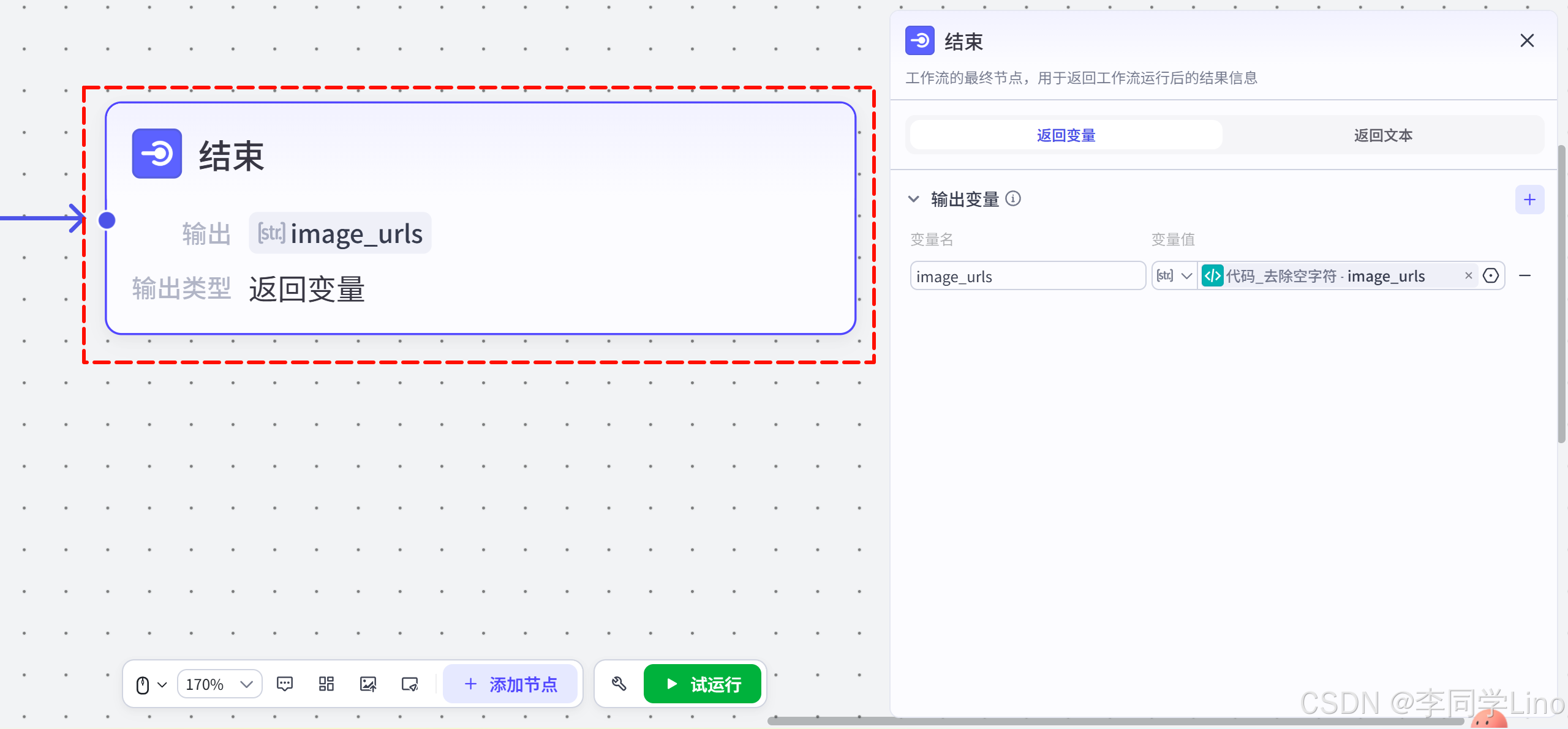
Task: Click the hexagon variable settings icon
Action: pyautogui.click(x=1491, y=276)
